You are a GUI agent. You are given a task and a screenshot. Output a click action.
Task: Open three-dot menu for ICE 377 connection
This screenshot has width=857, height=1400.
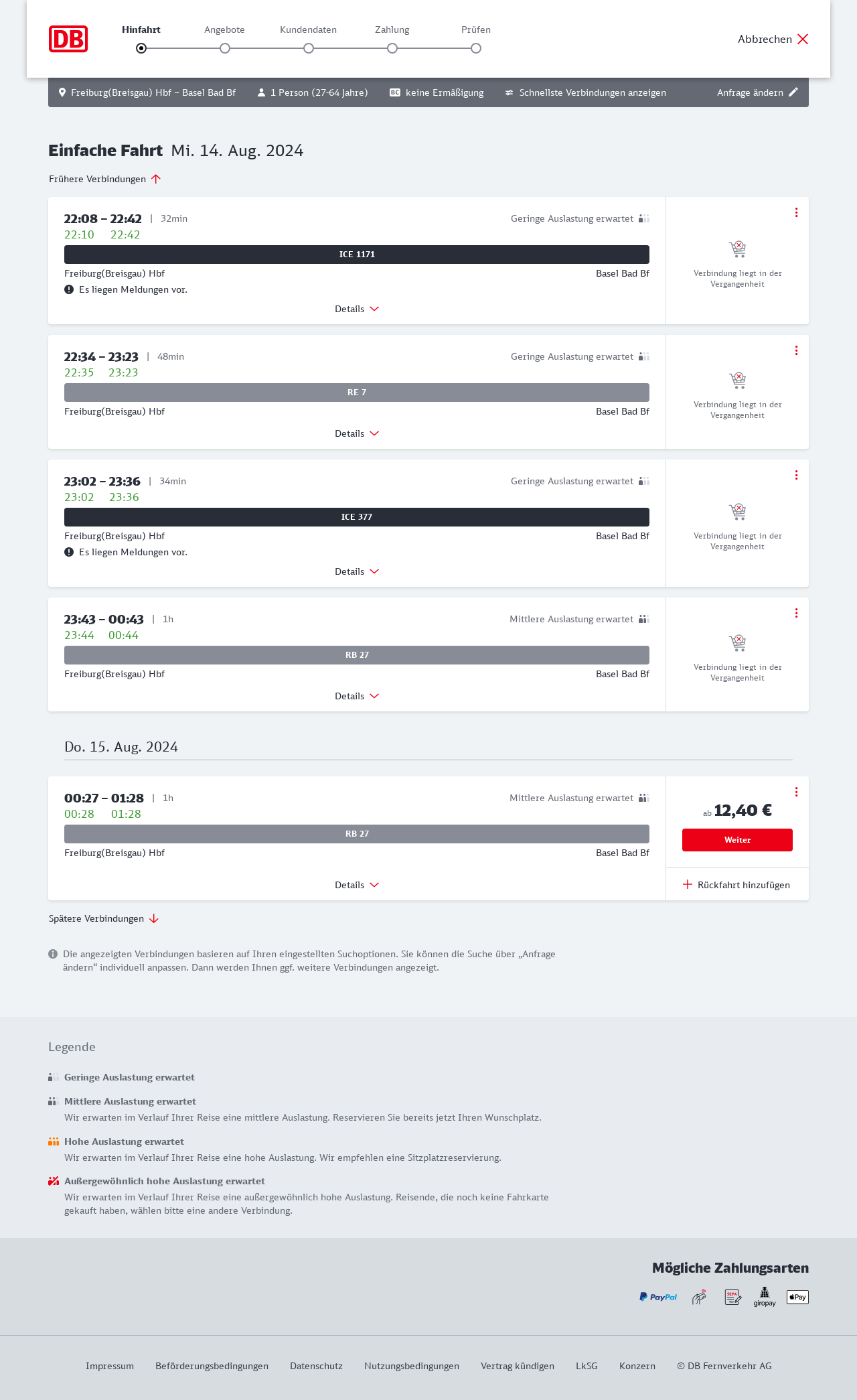click(x=796, y=475)
